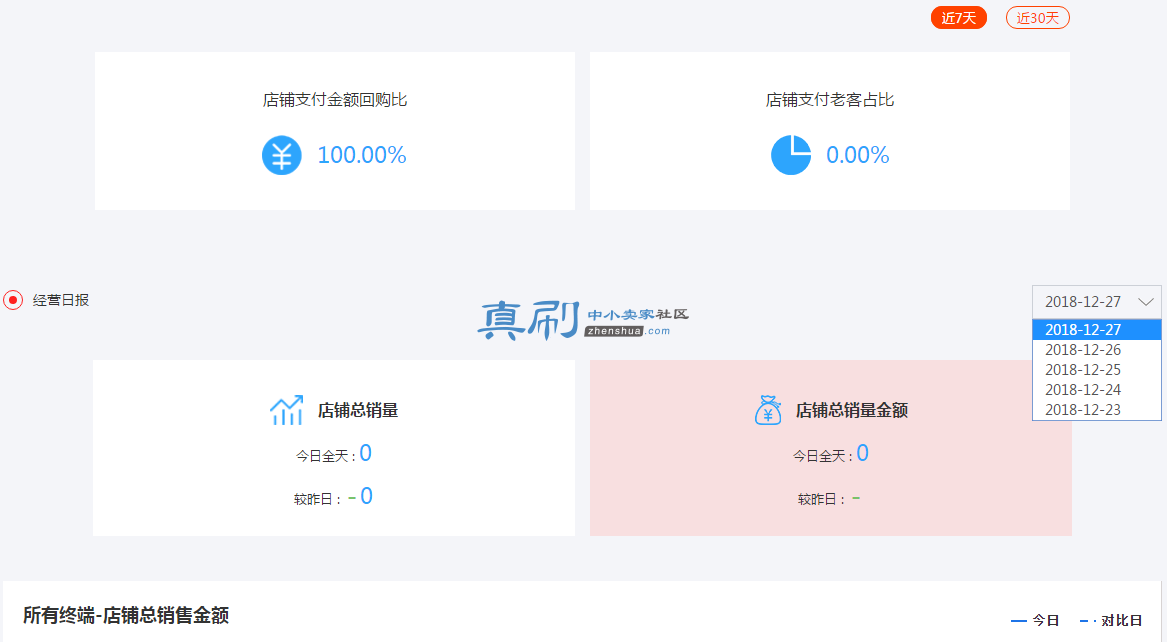Click the yuan icon beside 100.00%

281,155
